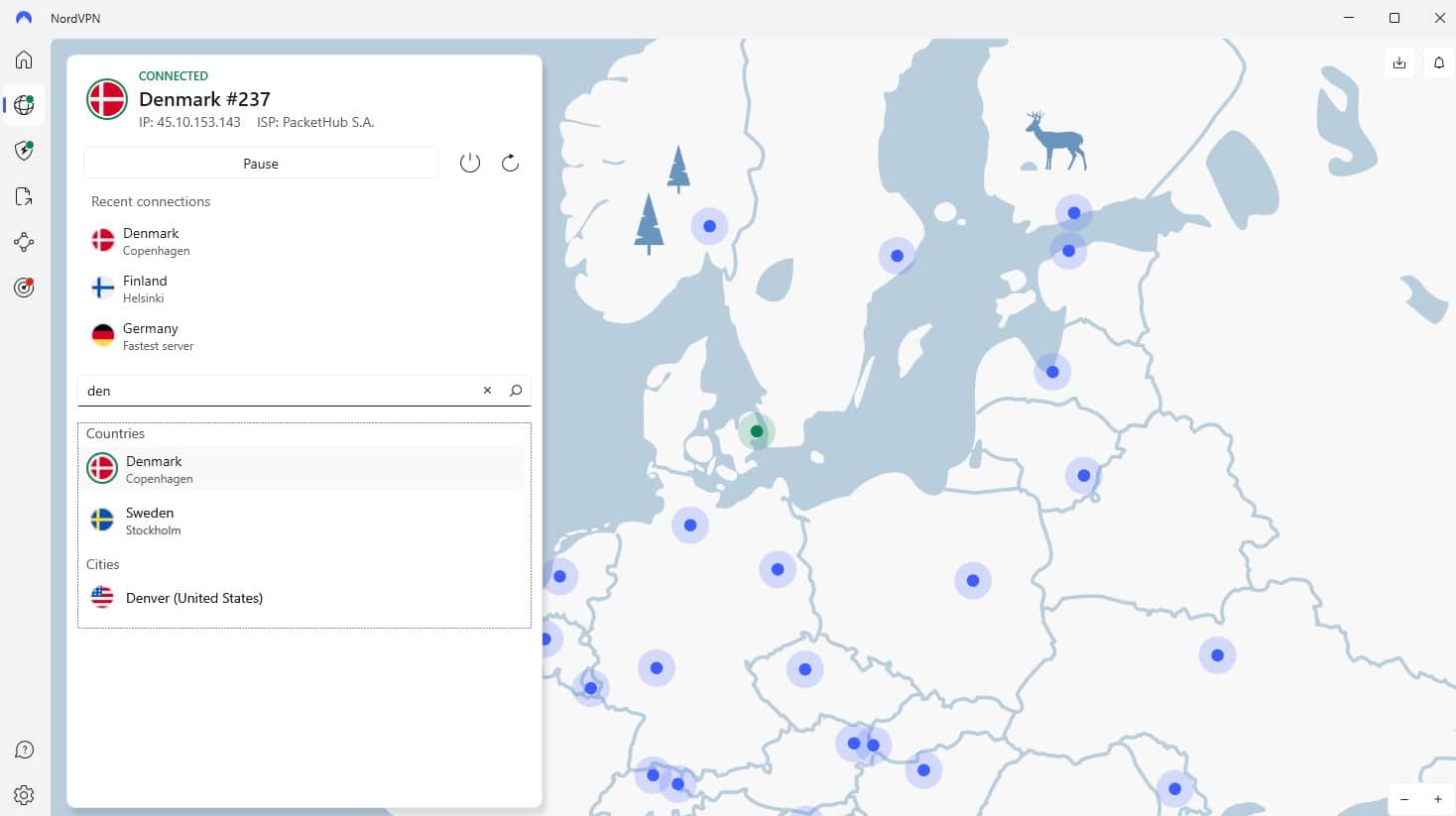
Task: Click the power disconnect icon
Action: [x=470, y=164]
